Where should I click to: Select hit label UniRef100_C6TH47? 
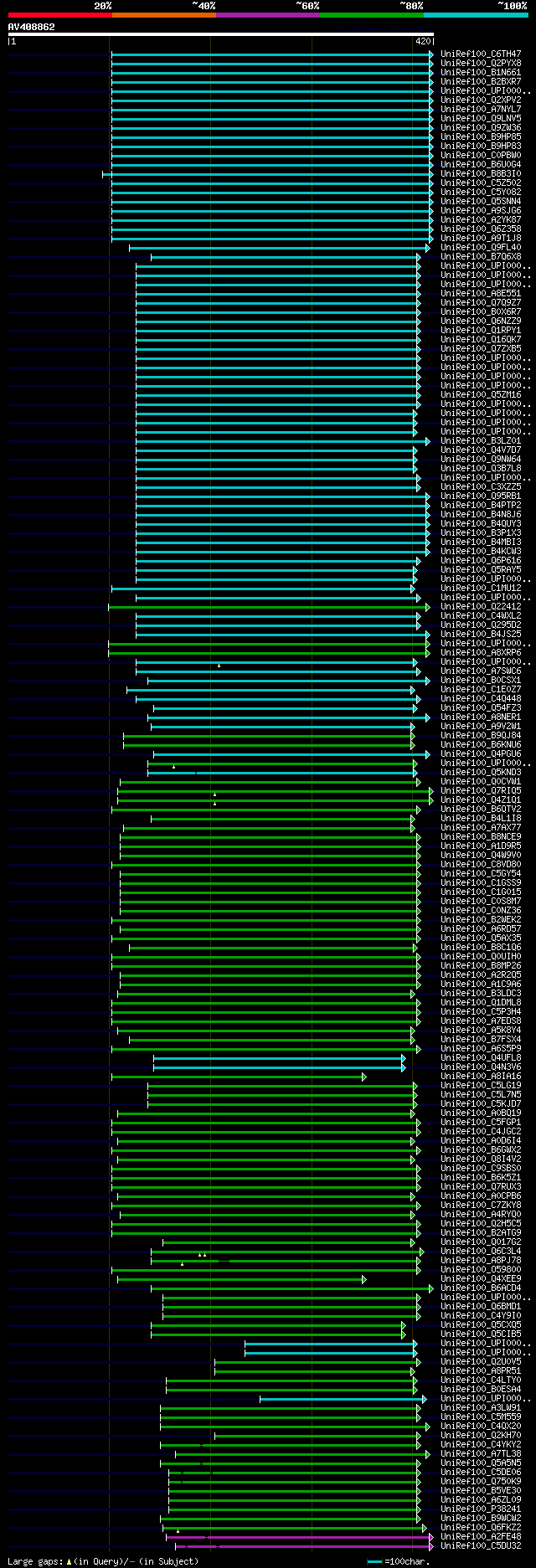point(481,54)
